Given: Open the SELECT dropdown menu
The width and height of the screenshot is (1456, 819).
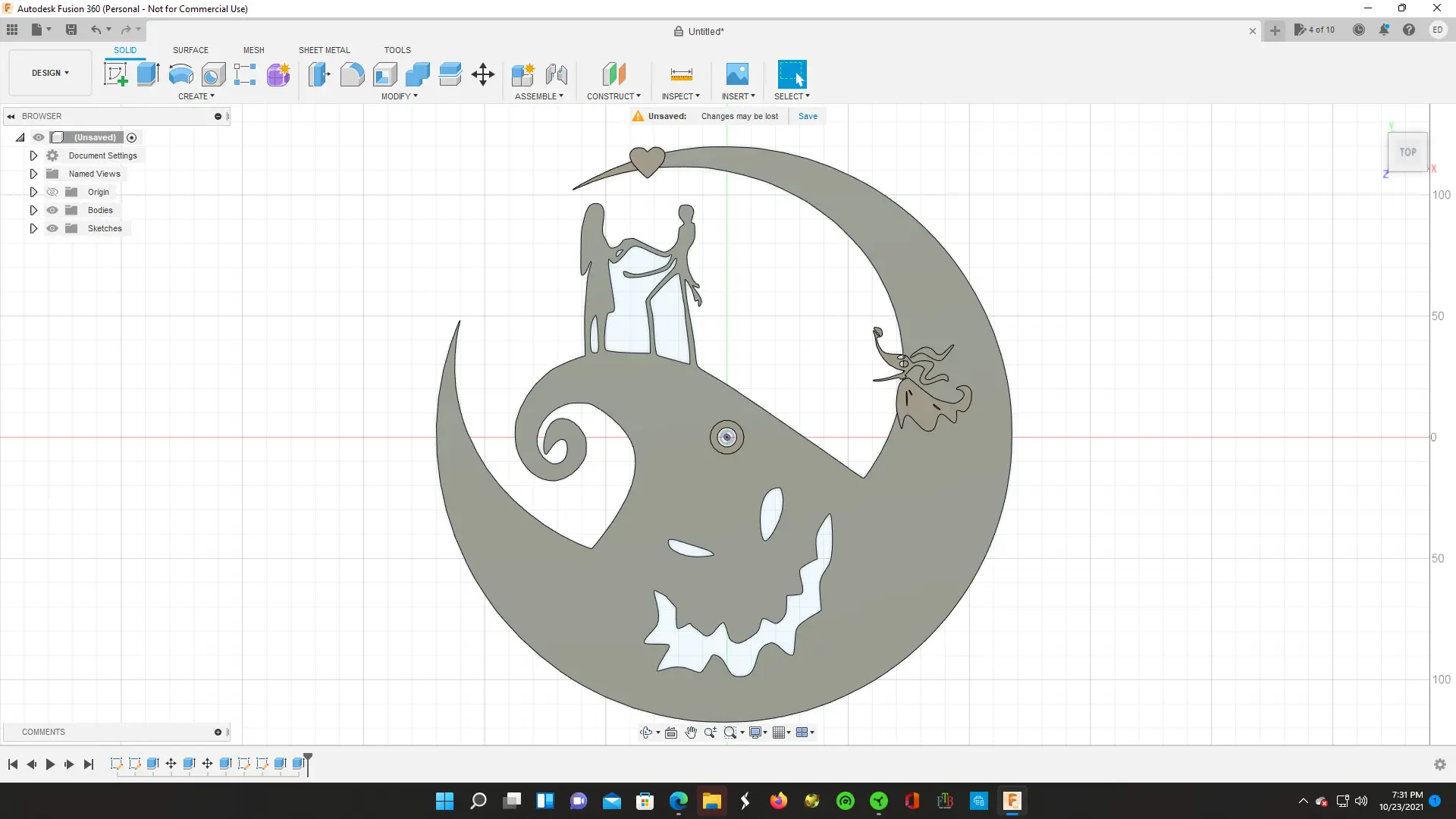Looking at the screenshot, I should tap(792, 96).
